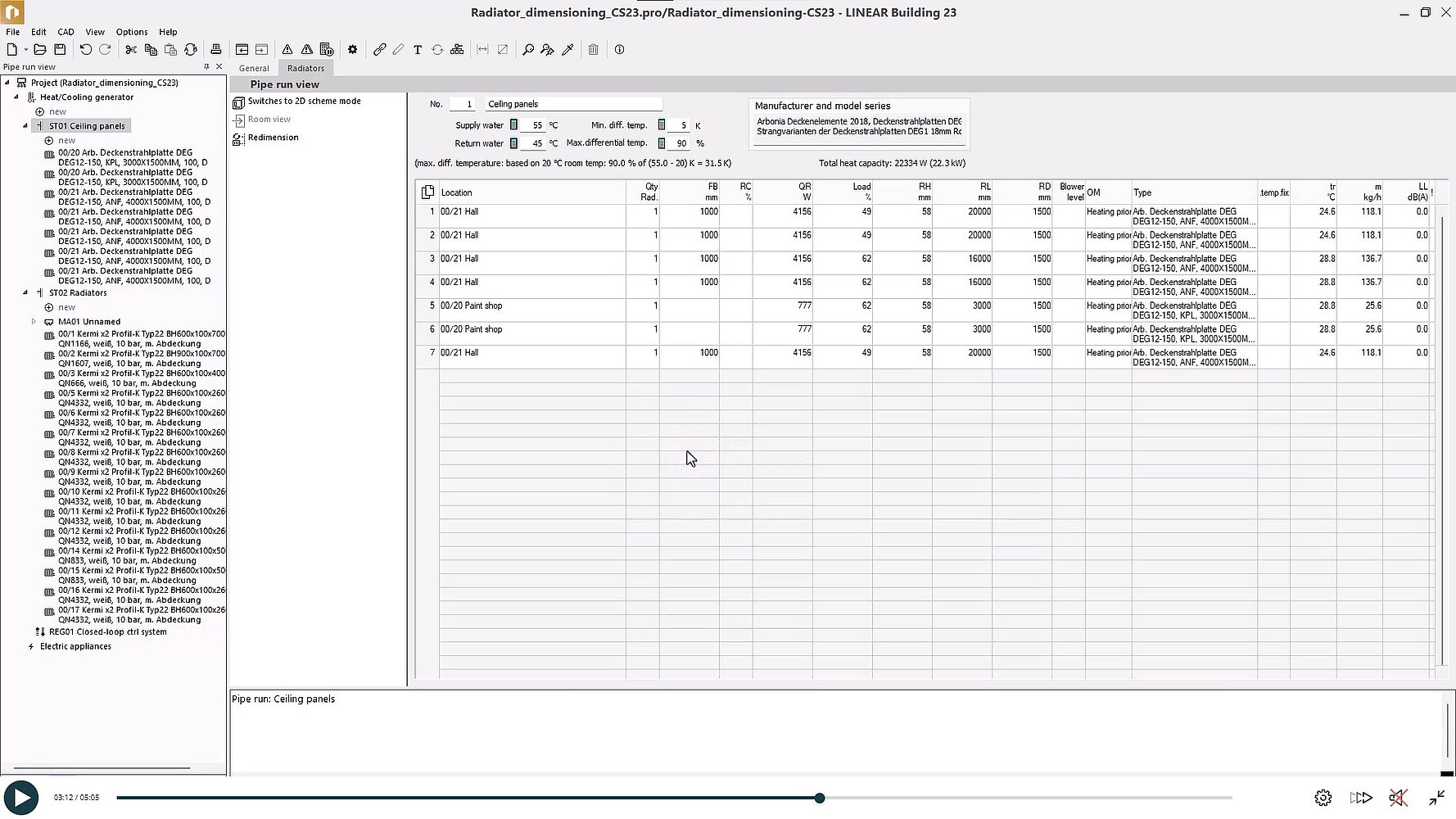Open the CAD menu
1456x819 pixels.
pos(66,32)
